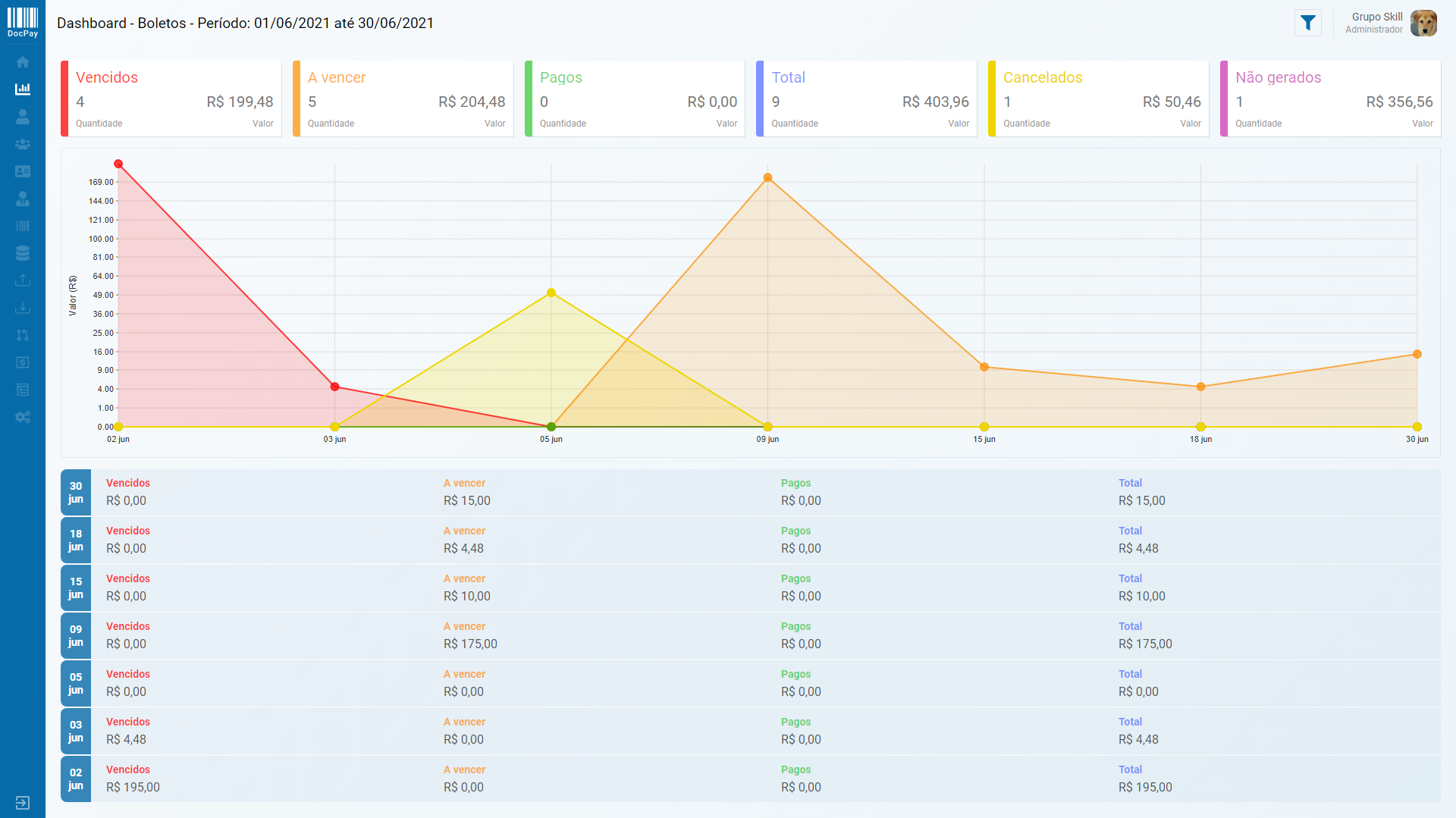1456x818 pixels.
Task: Click the 09 jun date badge
Action: click(x=76, y=636)
